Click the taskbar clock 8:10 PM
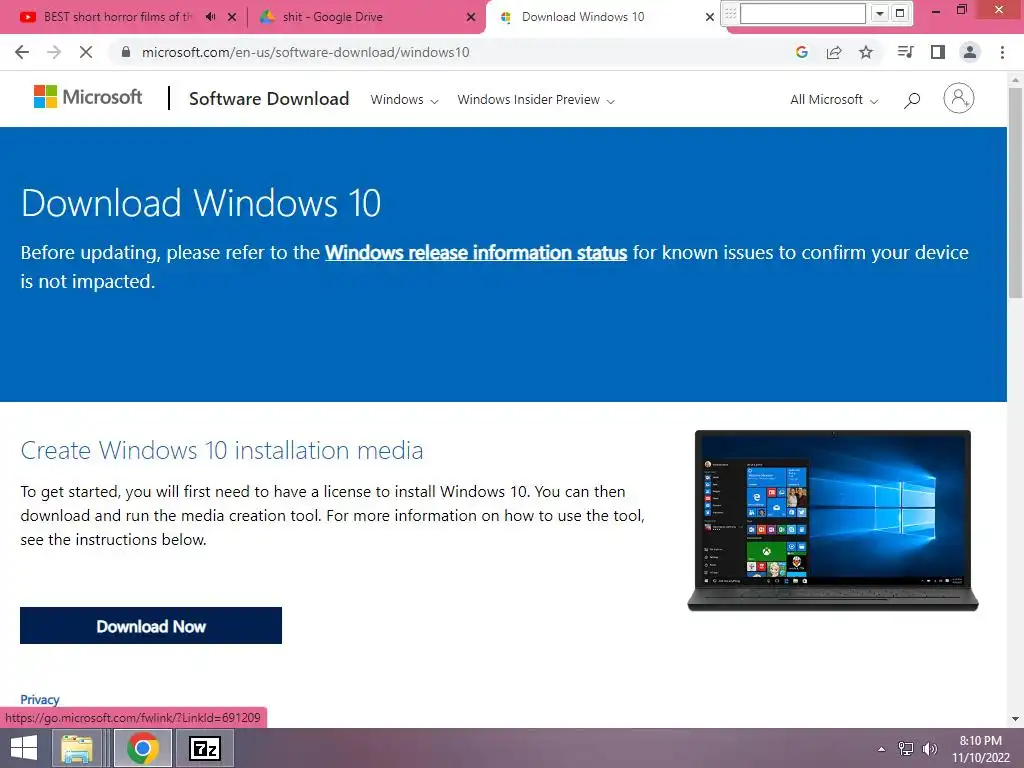The height and width of the screenshot is (768, 1024). pos(980,741)
